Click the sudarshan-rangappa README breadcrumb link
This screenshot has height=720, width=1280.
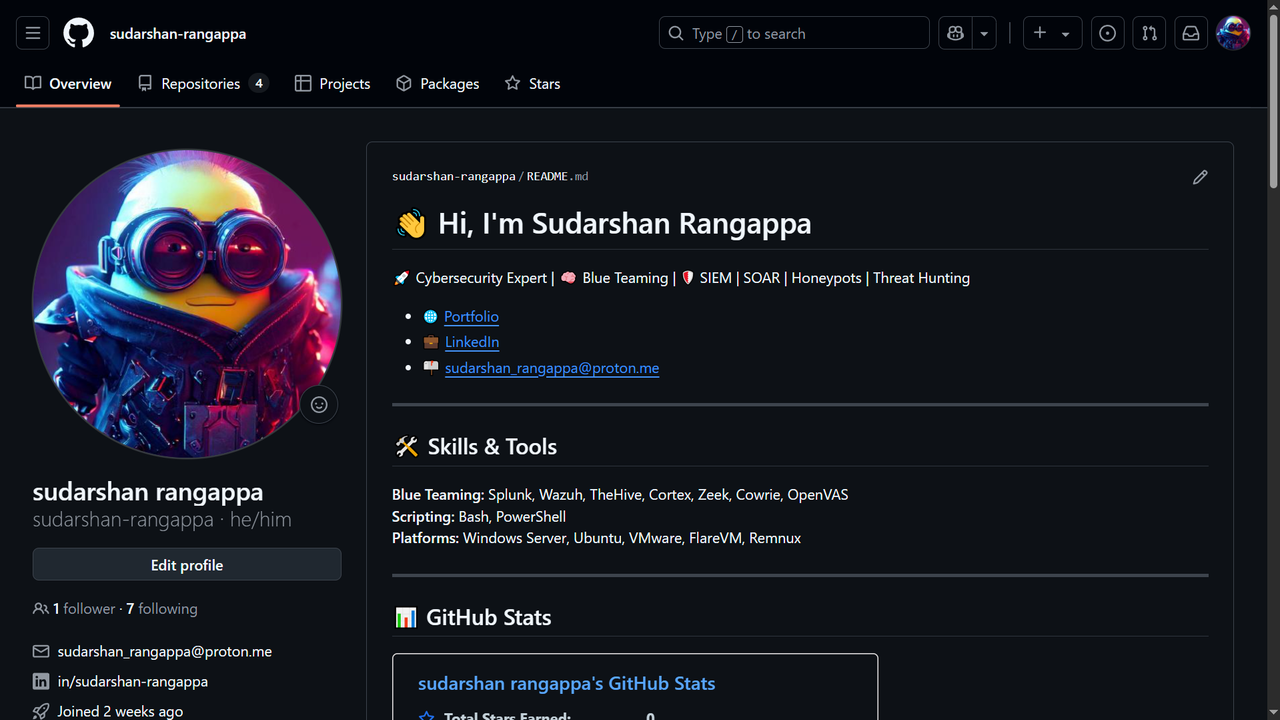pyautogui.click(x=454, y=177)
